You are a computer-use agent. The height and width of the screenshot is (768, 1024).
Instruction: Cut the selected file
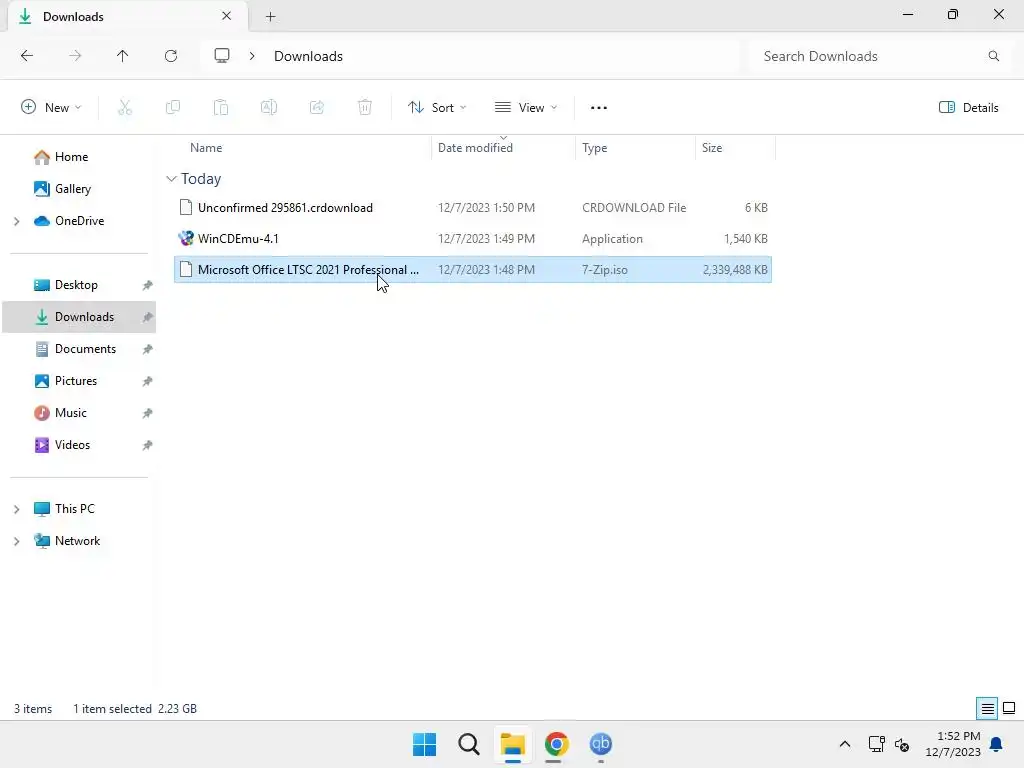pos(125,107)
